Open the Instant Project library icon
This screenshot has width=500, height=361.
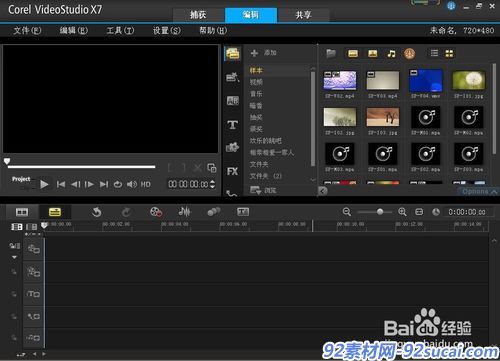(232, 77)
